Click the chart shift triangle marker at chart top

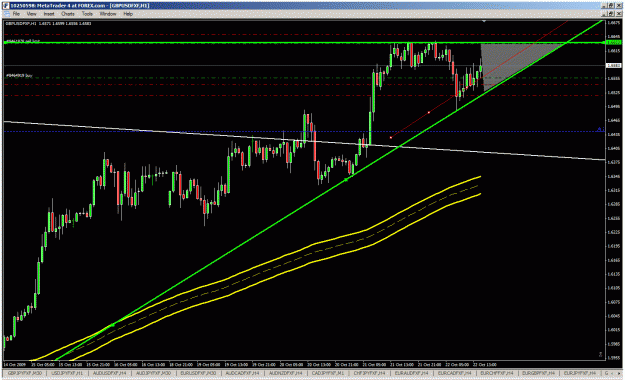pyautogui.click(x=484, y=21)
